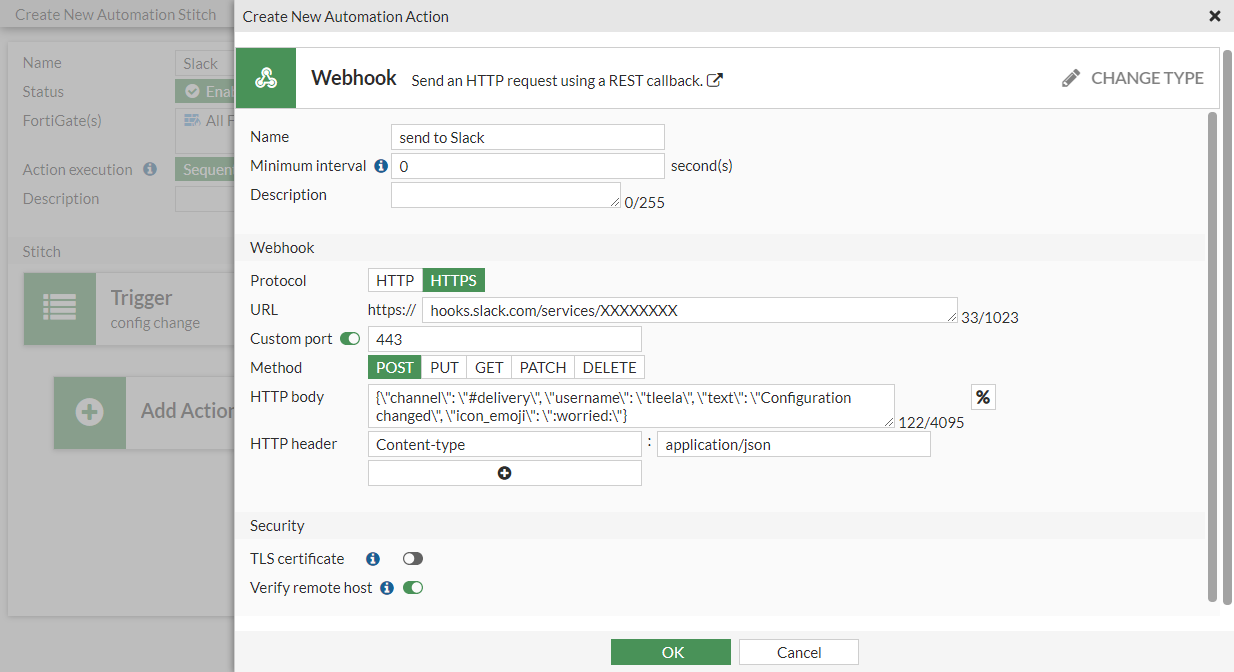Viewport: 1234px width, 672px height.
Task: Confirm with the OK button
Action: [x=671, y=652]
